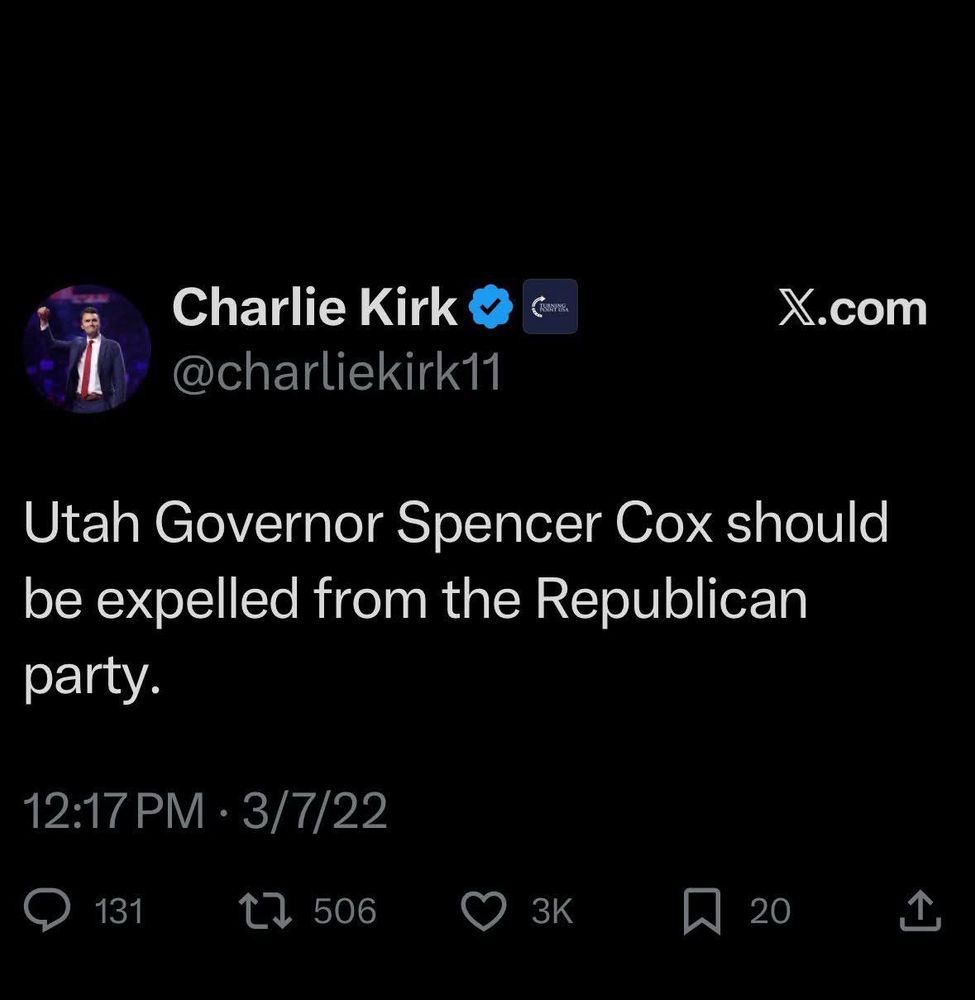This screenshot has height=1000, width=975.
Task: Toggle the bookmark on the tweet
Action: [x=703, y=909]
